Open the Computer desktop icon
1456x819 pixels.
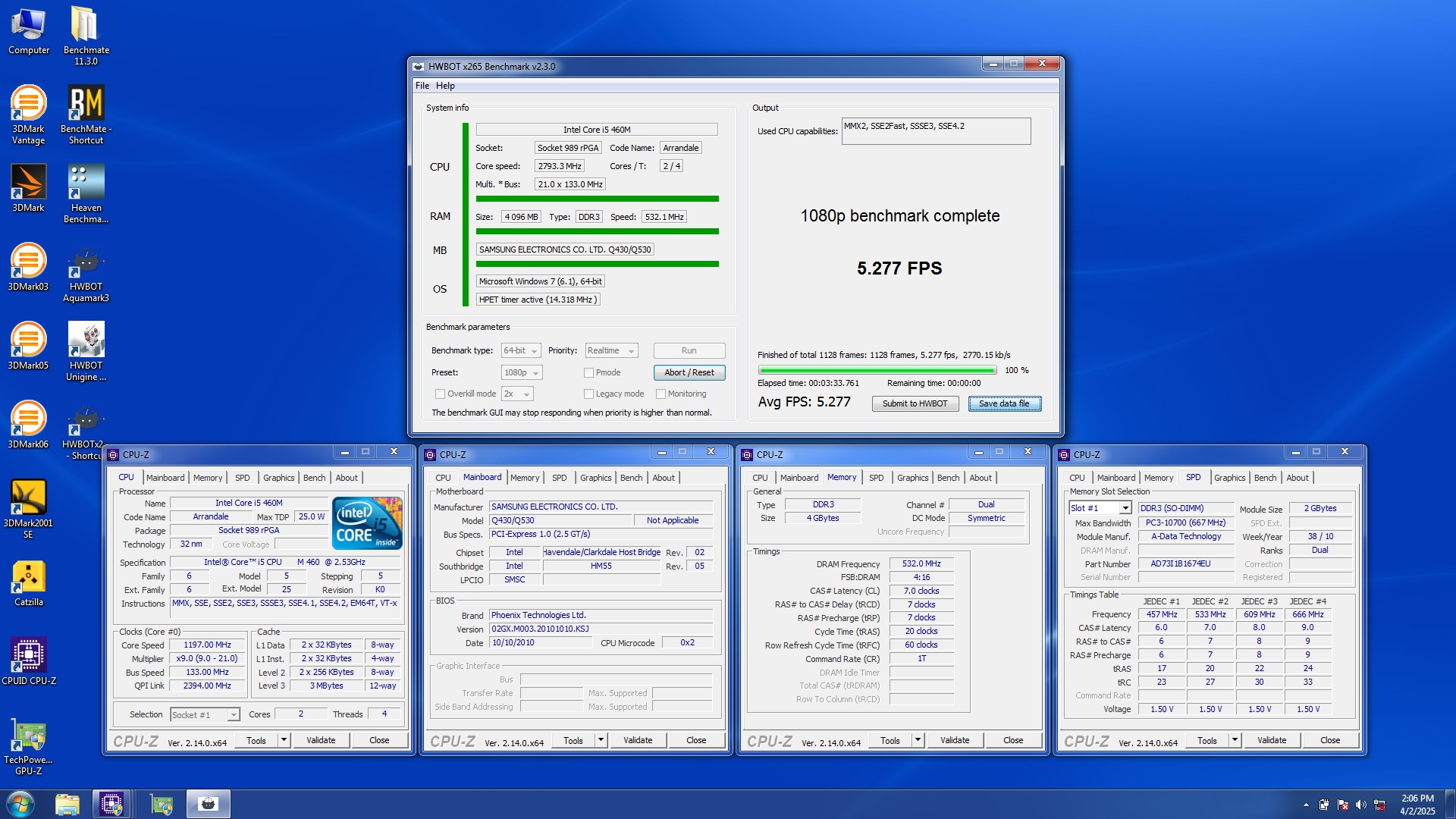(29, 31)
